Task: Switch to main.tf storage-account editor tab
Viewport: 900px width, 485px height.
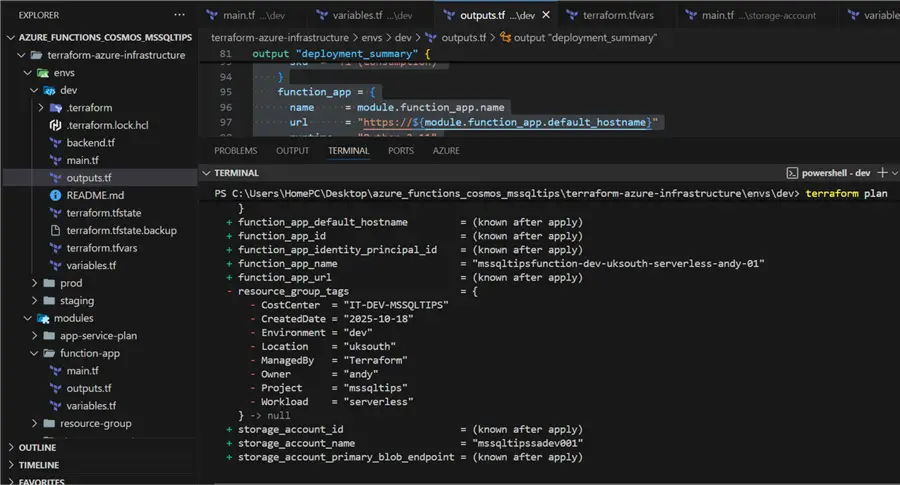Action: [758, 15]
